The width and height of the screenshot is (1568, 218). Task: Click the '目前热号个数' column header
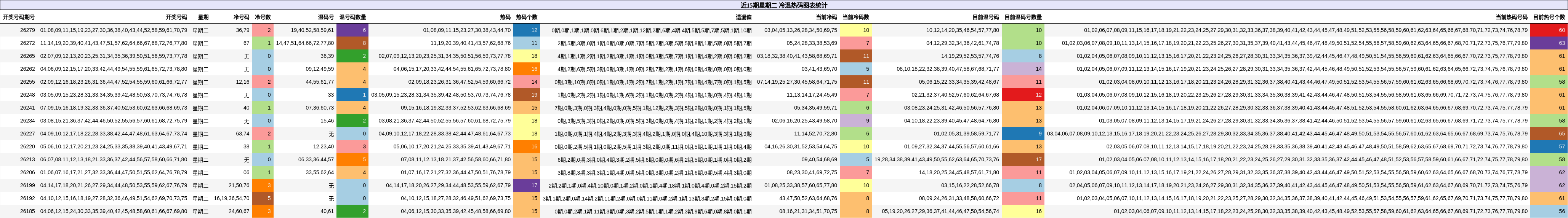1549,18
